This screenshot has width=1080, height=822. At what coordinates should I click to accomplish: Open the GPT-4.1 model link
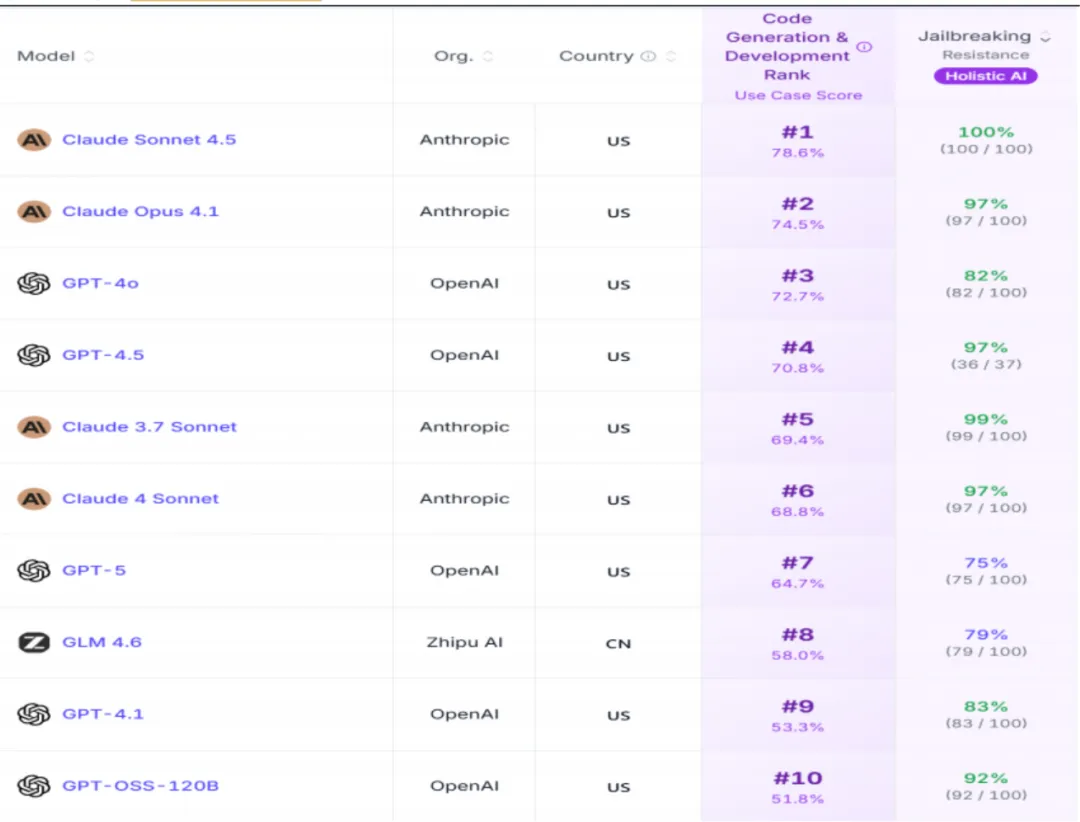[103, 713]
